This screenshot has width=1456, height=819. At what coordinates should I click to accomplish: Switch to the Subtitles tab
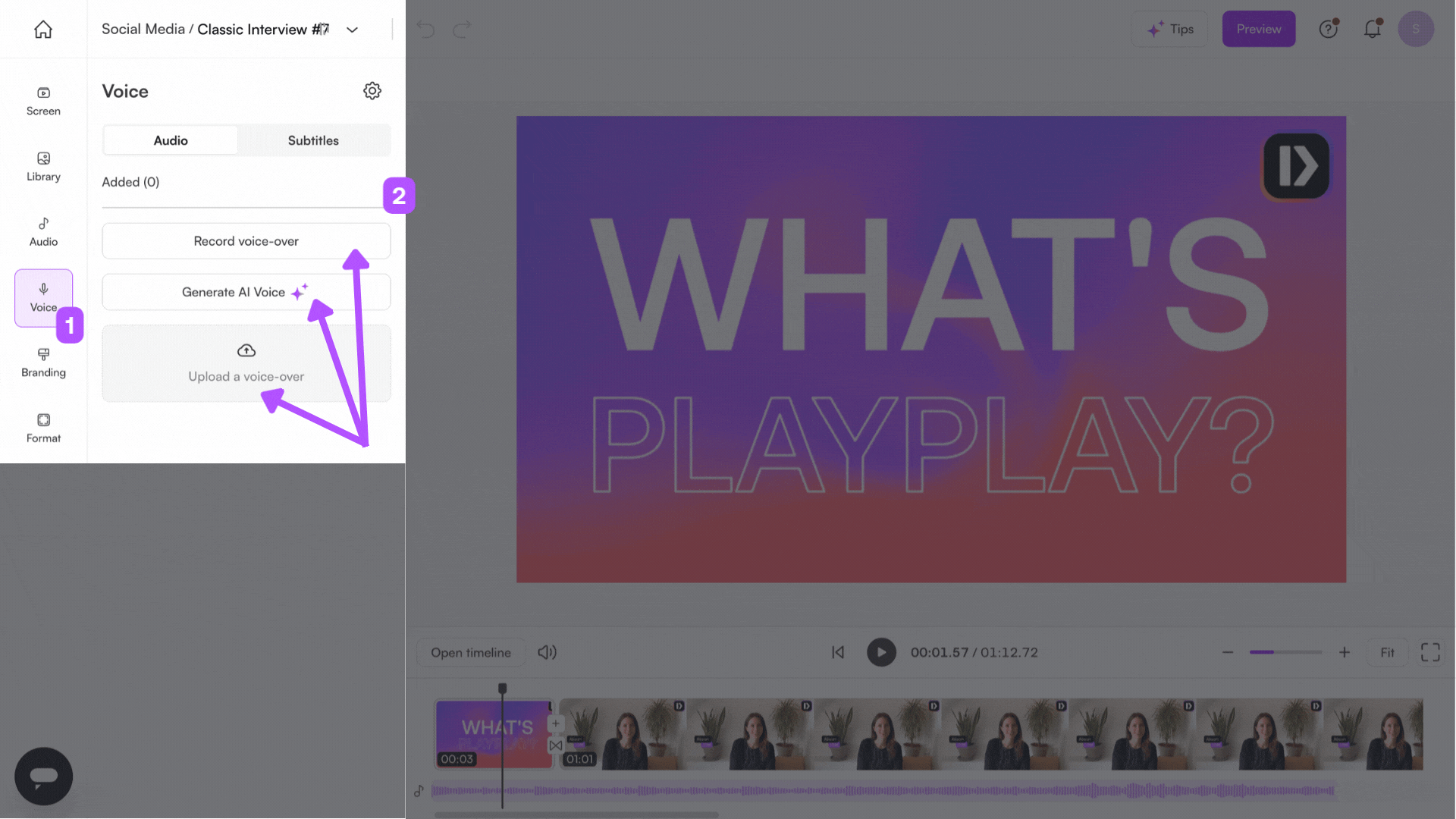coord(313,140)
